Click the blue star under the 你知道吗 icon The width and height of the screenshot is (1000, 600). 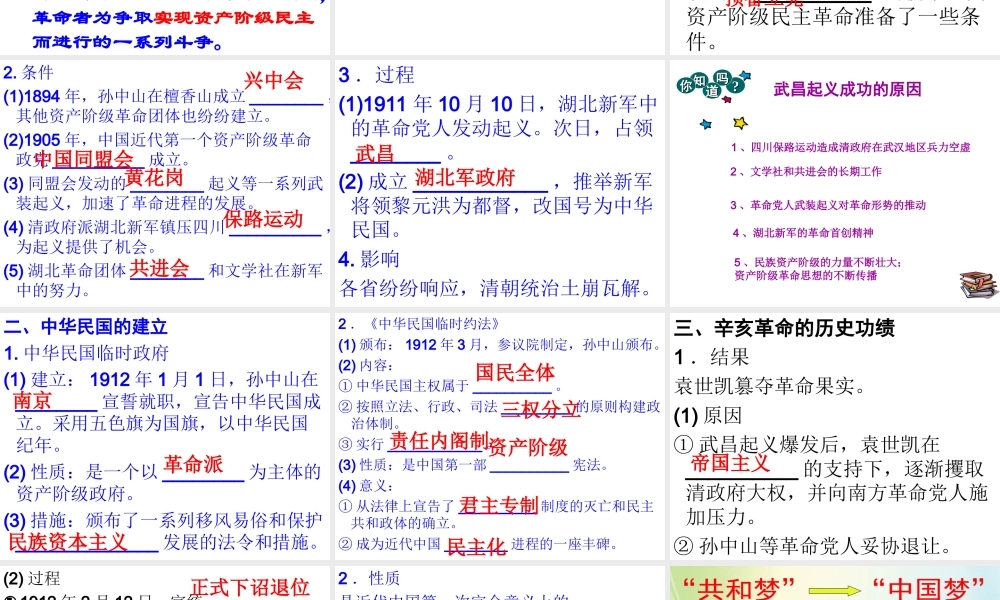click(x=705, y=124)
